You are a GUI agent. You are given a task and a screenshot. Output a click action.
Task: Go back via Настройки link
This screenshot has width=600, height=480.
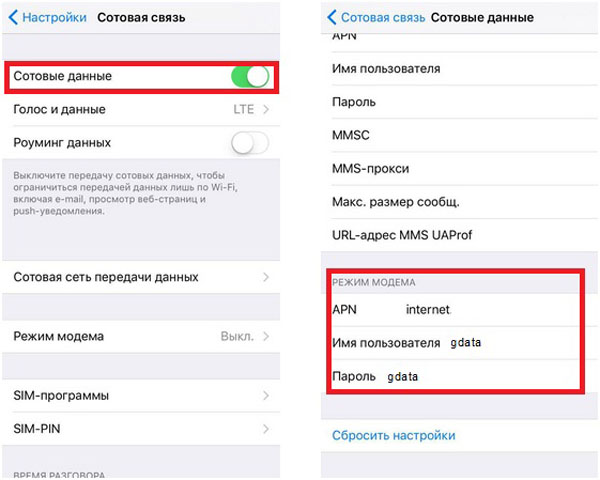pos(54,18)
